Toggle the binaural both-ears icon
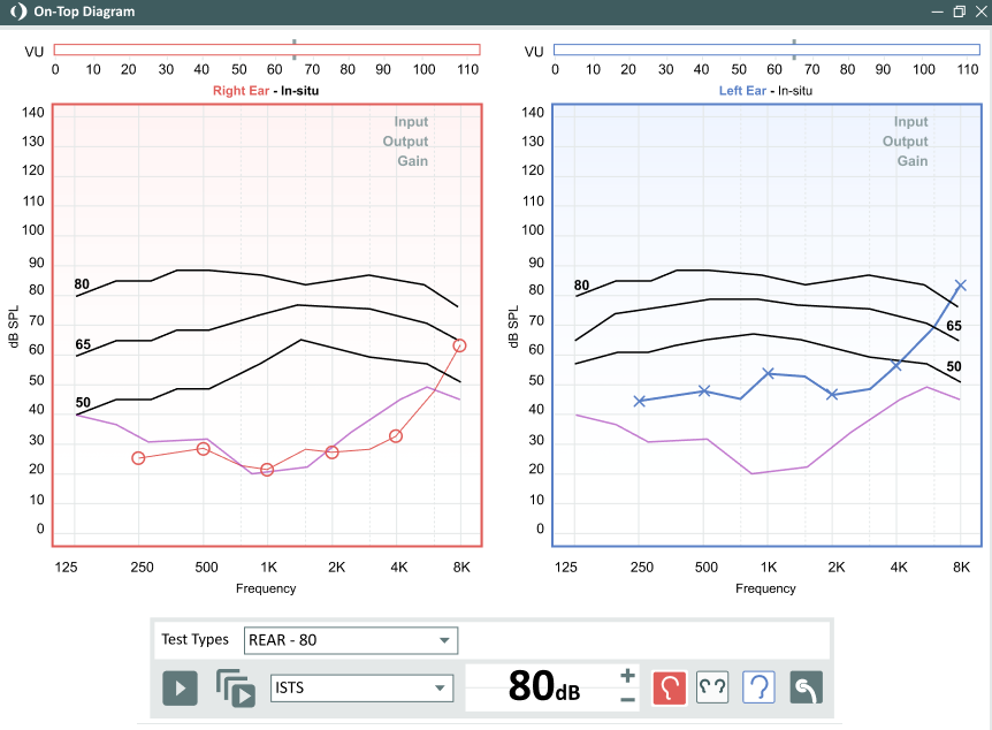 click(x=712, y=688)
